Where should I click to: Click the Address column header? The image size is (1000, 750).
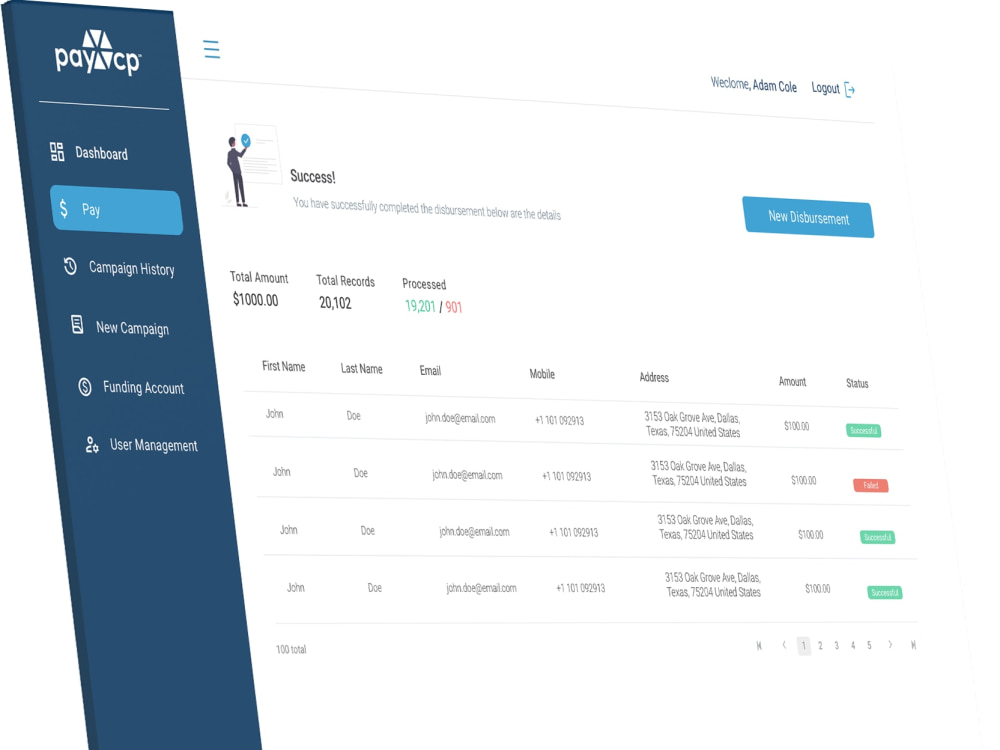tap(654, 377)
